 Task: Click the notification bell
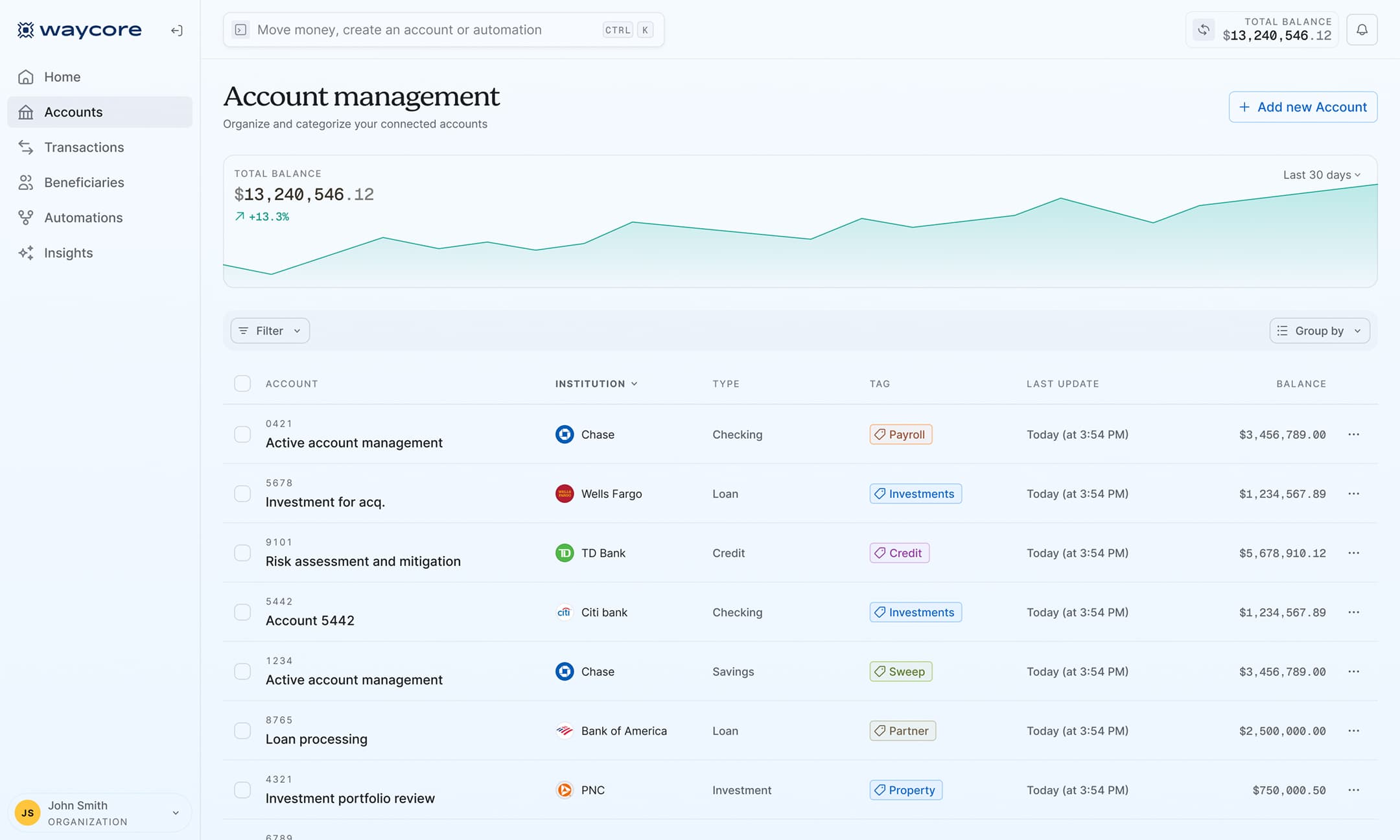click(x=1362, y=29)
